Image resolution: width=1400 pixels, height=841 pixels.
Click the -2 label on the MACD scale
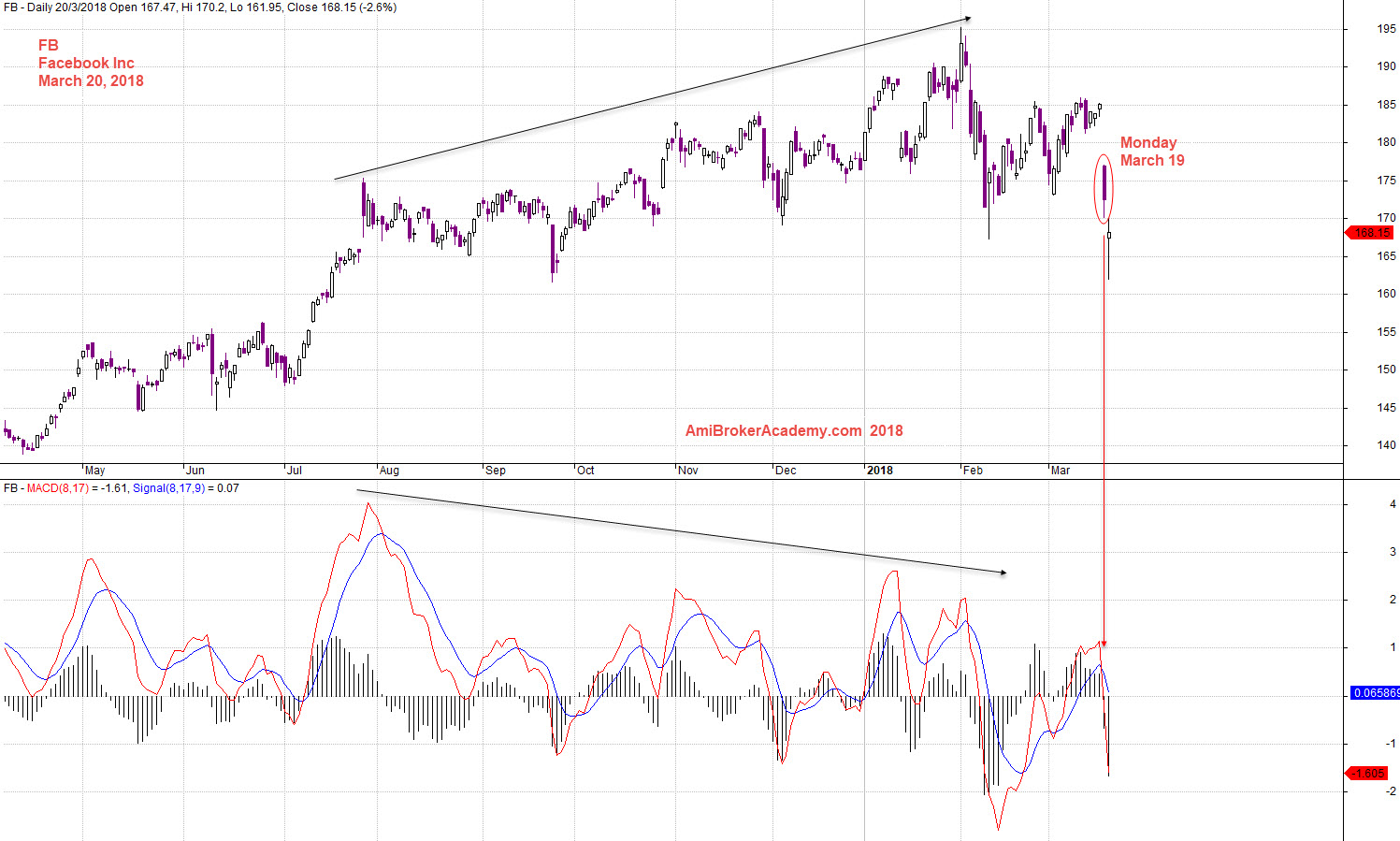[1392, 791]
